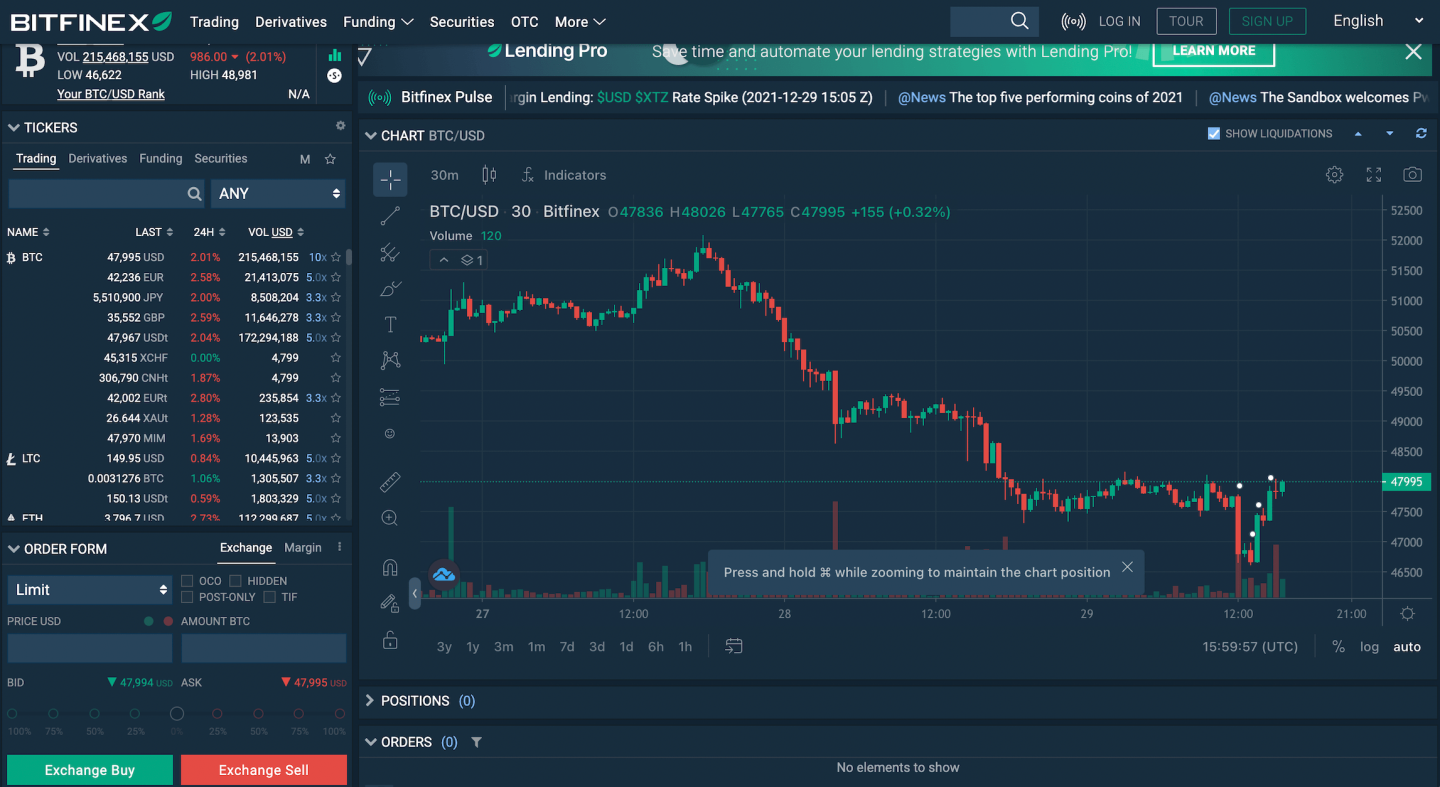Image resolution: width=1440 pixels, height=787 pixels.
Task: Open the cloud save chart icon
Action: (443, 574)
